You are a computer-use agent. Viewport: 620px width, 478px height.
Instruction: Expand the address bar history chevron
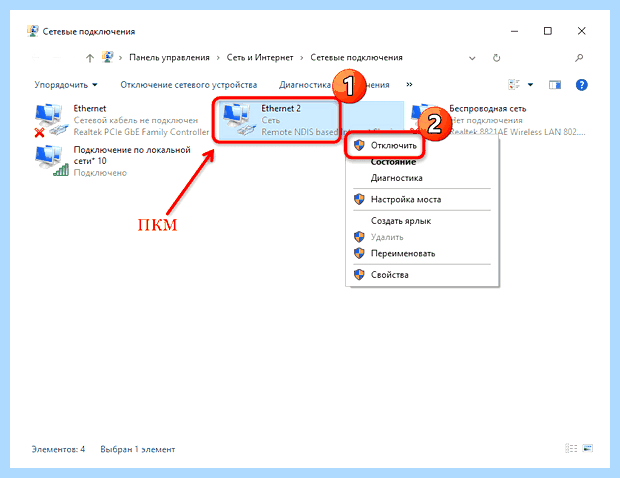[x=472, y=58]
